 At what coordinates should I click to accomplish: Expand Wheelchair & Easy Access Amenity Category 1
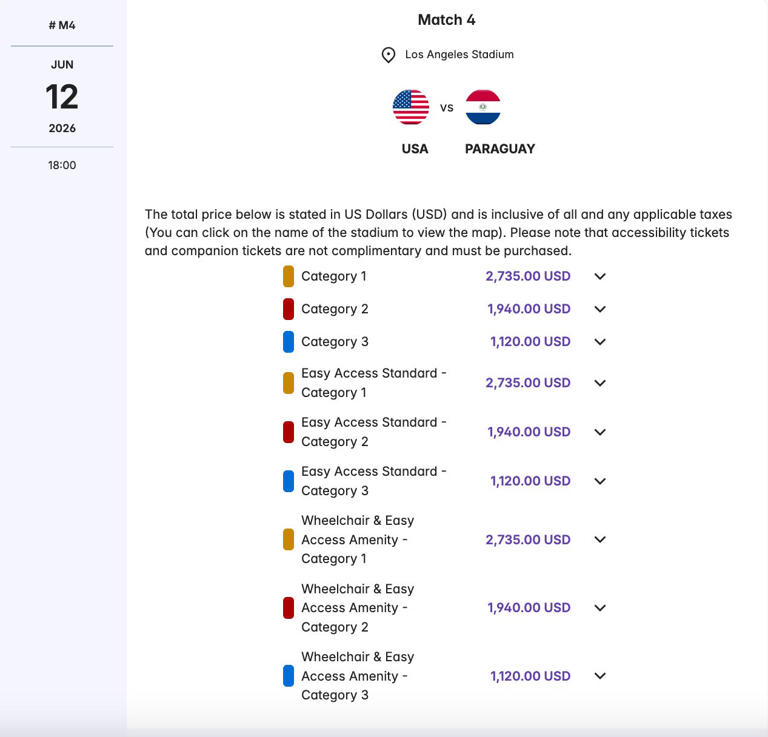(x=600, y=540)
